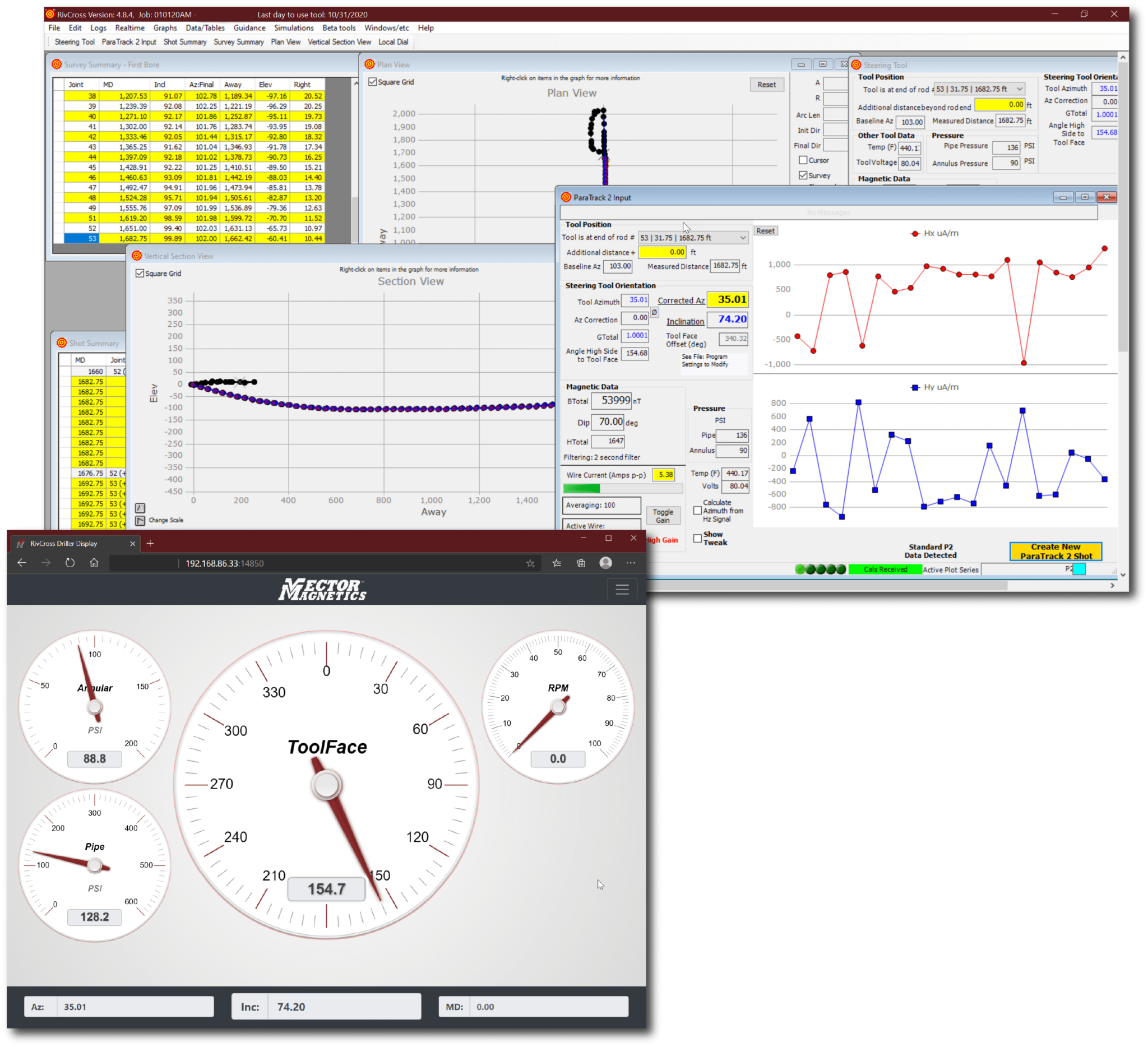Open the Data/Tables menu
Screen dimensions: 1148x1047
coord(205,28)
